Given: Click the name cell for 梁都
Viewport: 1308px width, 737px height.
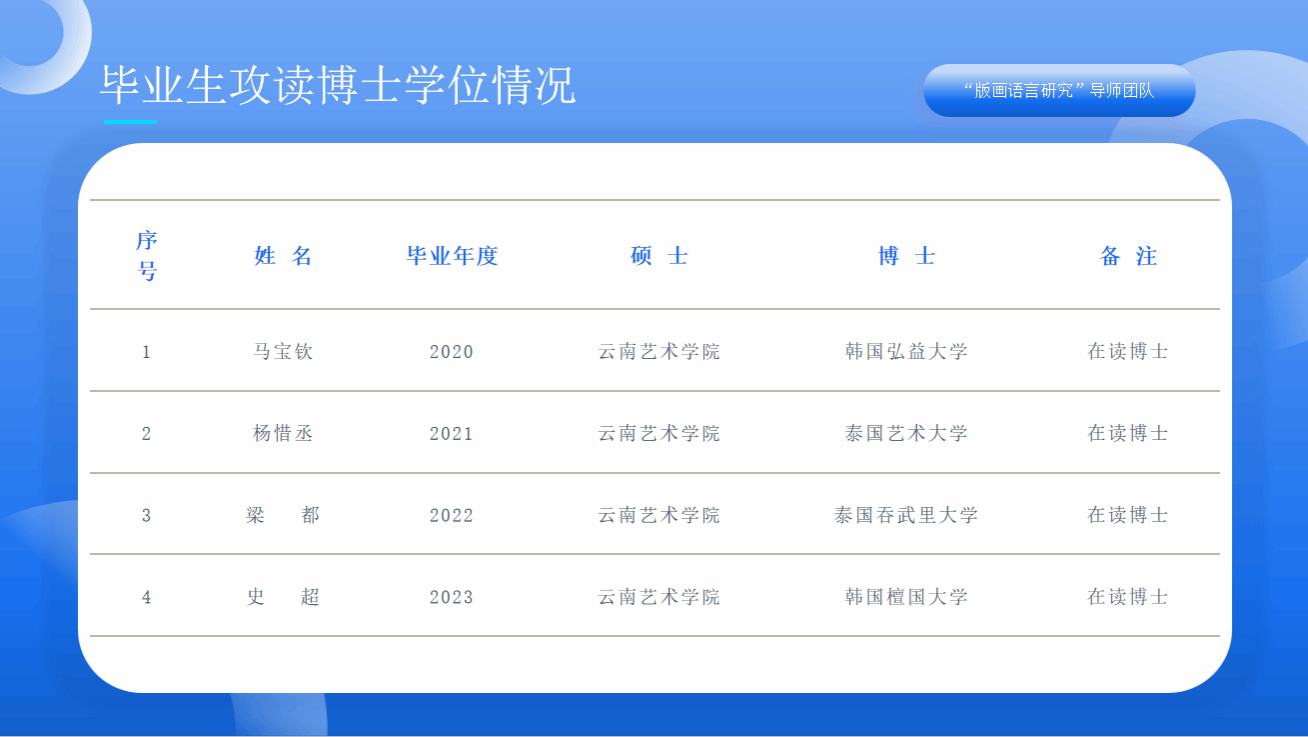Looking at the screenshot, I should [284, 516].
